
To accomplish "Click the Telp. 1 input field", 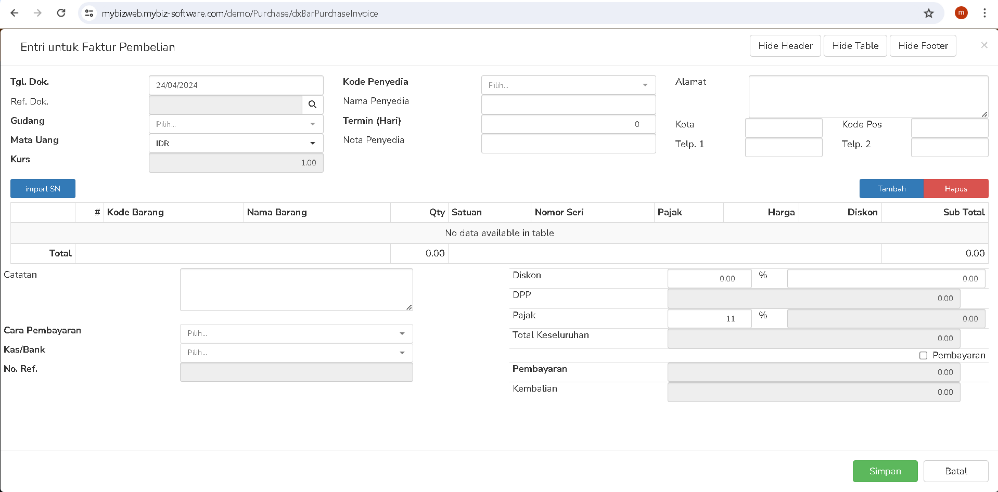I will click(x=784, y=148).
